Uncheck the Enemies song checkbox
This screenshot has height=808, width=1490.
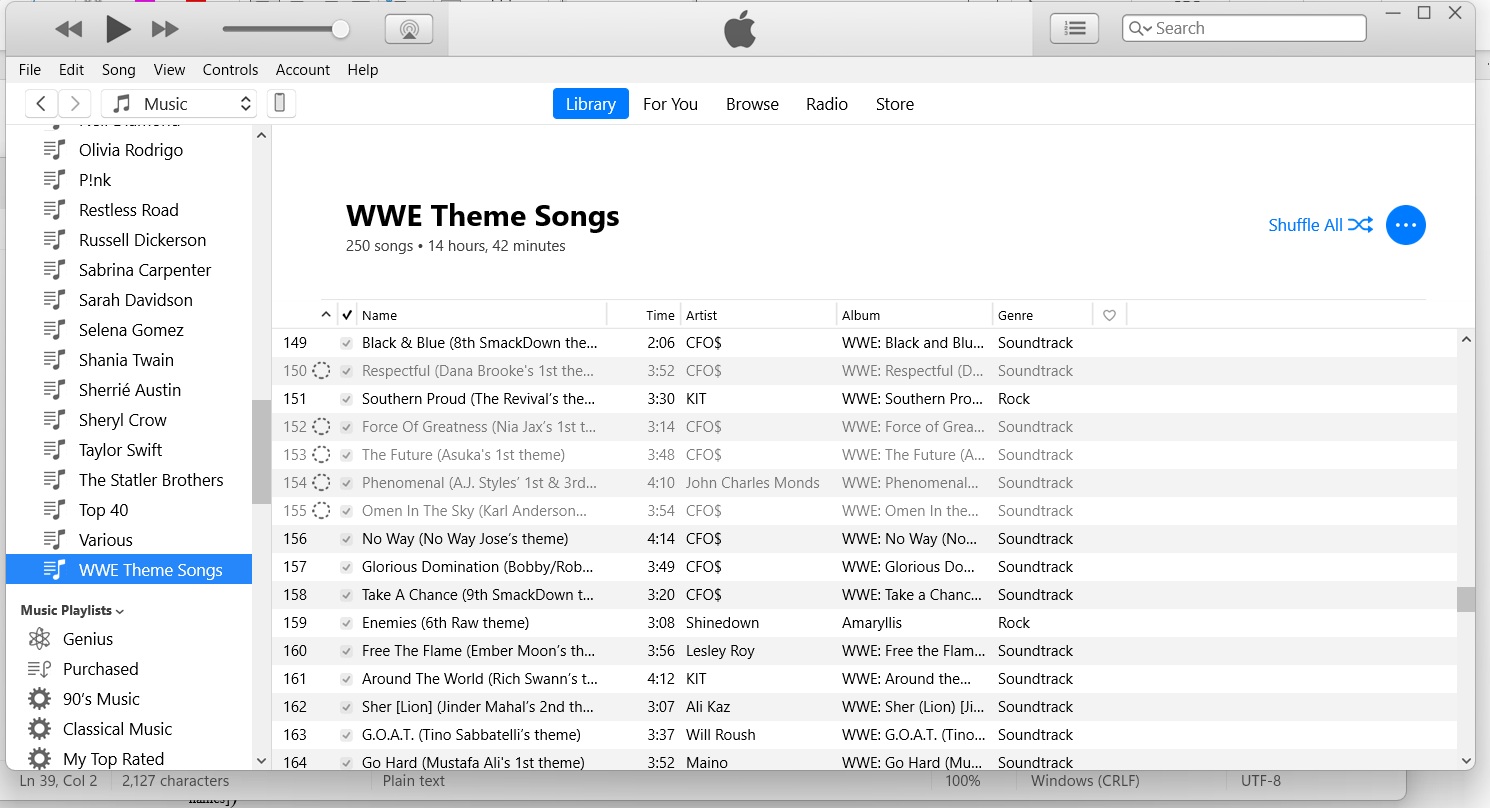(346, 623)
